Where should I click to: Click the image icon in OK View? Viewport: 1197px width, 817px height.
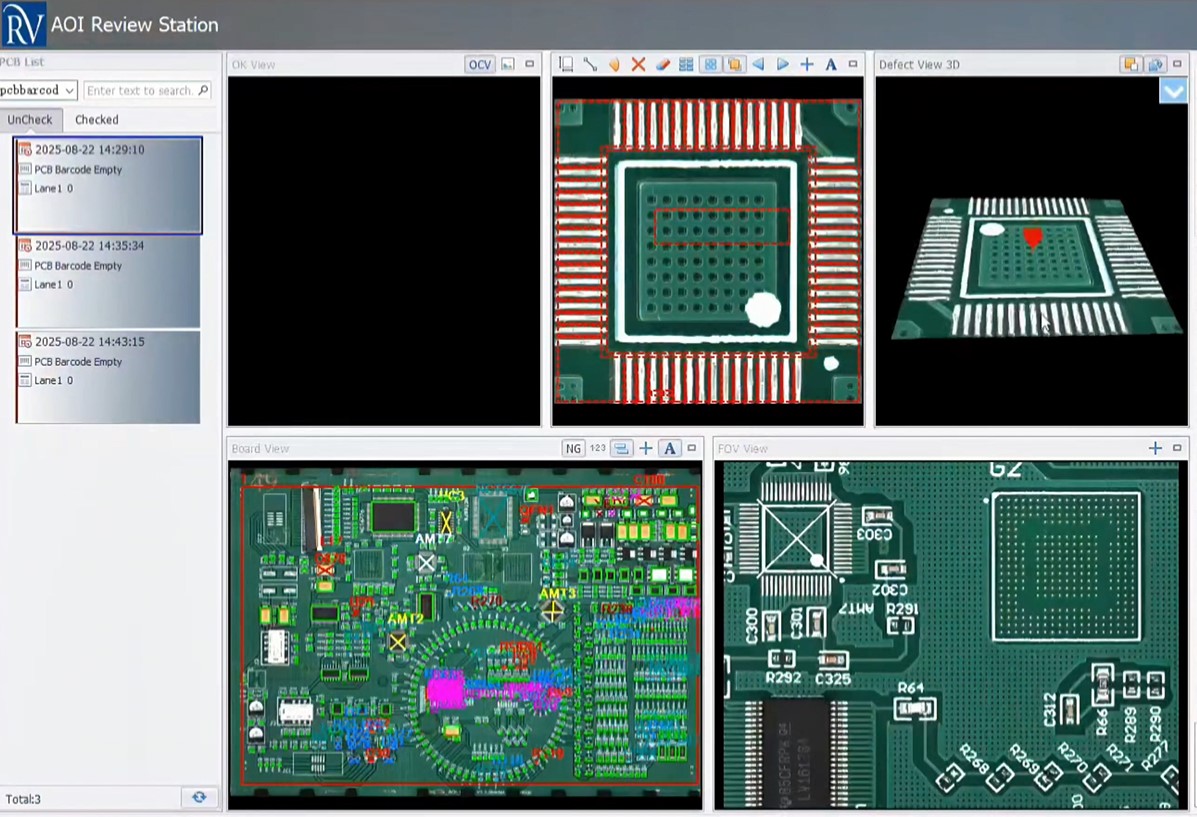(508, 65)
